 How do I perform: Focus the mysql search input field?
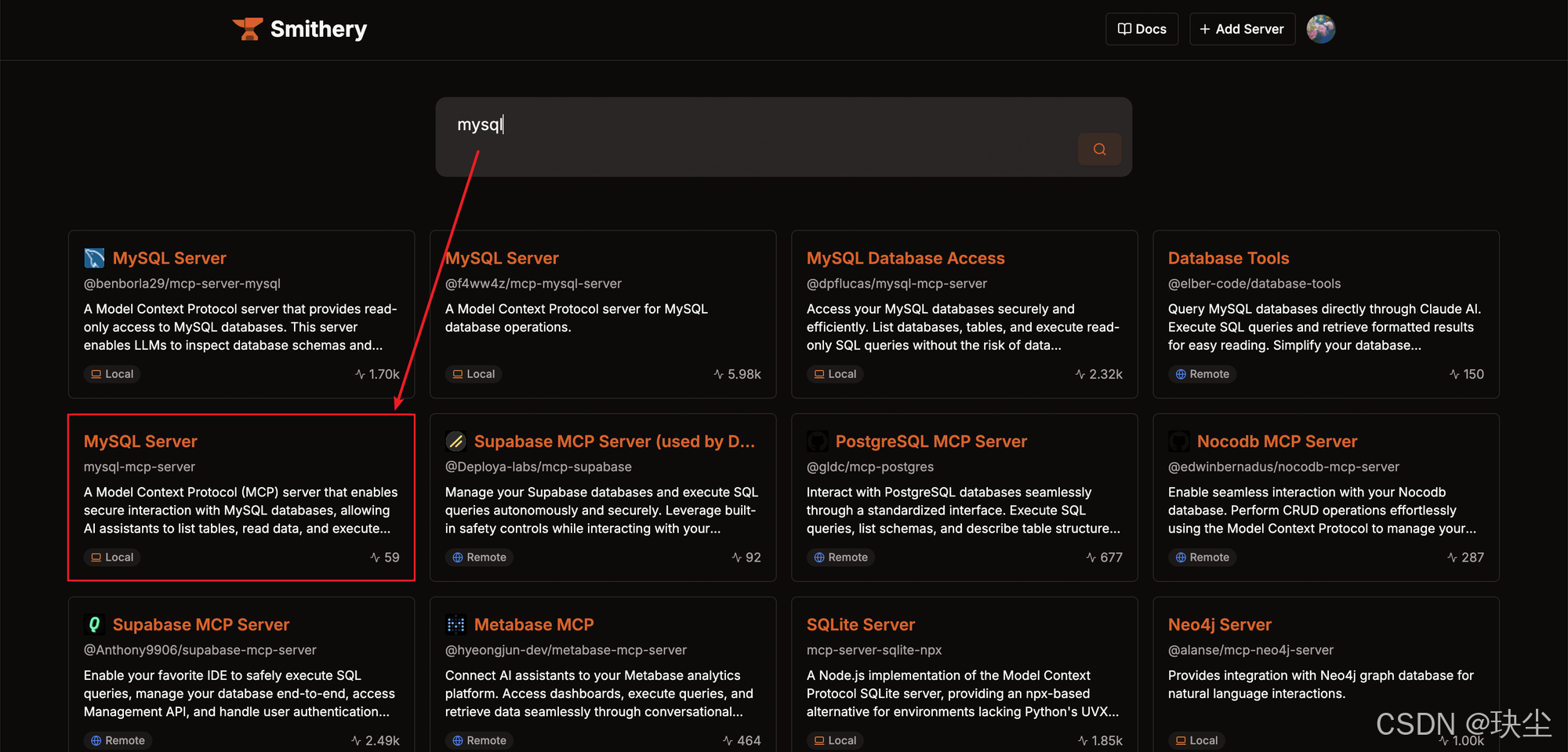783,136
